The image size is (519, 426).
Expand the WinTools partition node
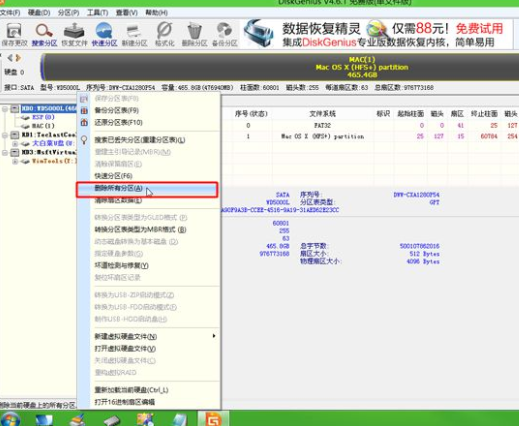[x=15, y=161]
